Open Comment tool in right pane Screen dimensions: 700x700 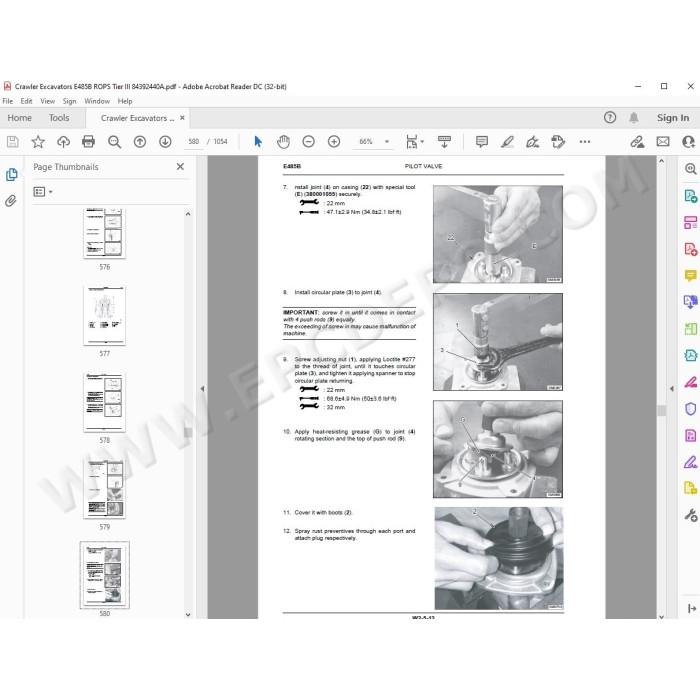coord(690,275)
